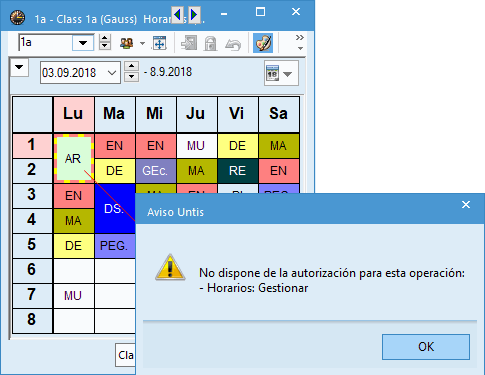
Task: Click the Untis clock icon in the title bar
Action: pyautogui.click(x=17, y=18)
